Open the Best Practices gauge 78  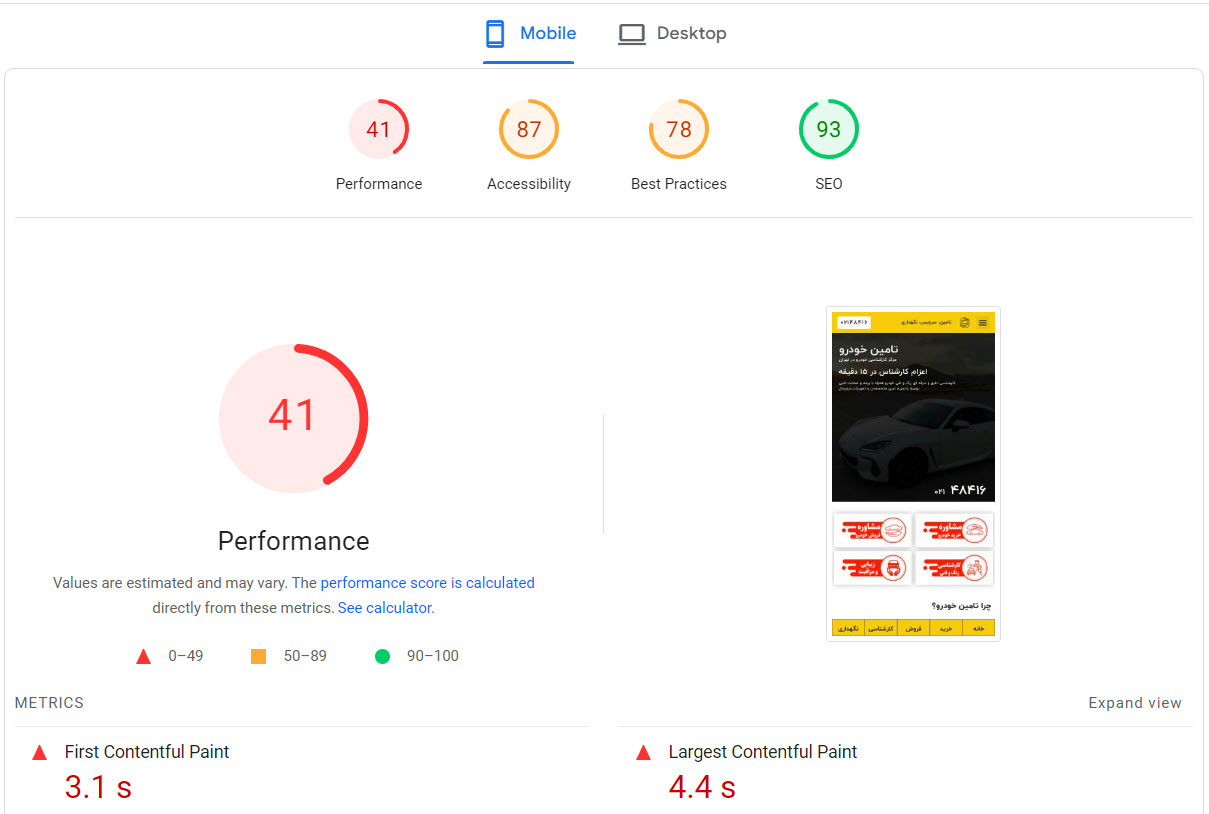pyautogui.click(x=678, y=130)
